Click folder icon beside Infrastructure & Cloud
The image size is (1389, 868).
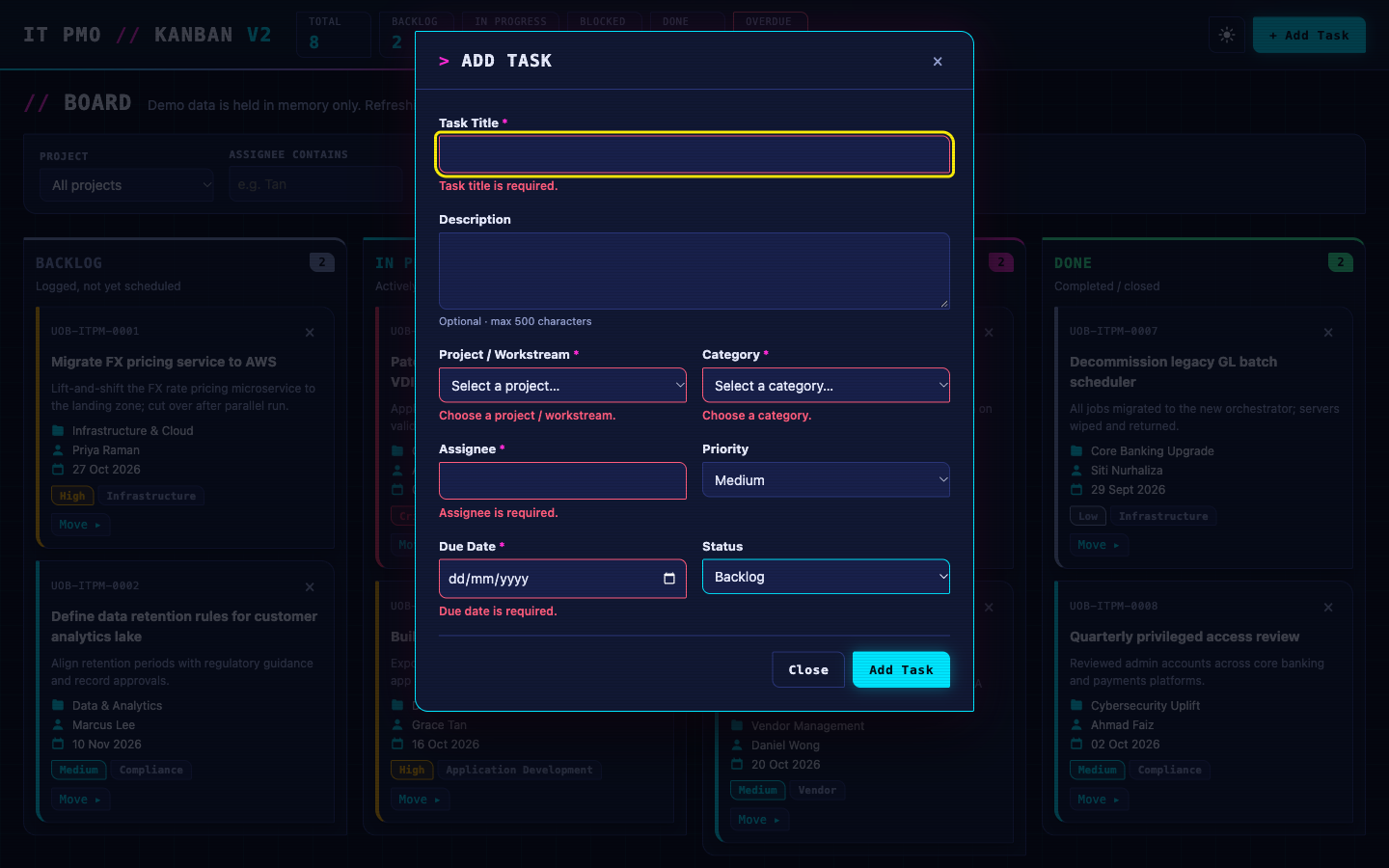(58, 431)
